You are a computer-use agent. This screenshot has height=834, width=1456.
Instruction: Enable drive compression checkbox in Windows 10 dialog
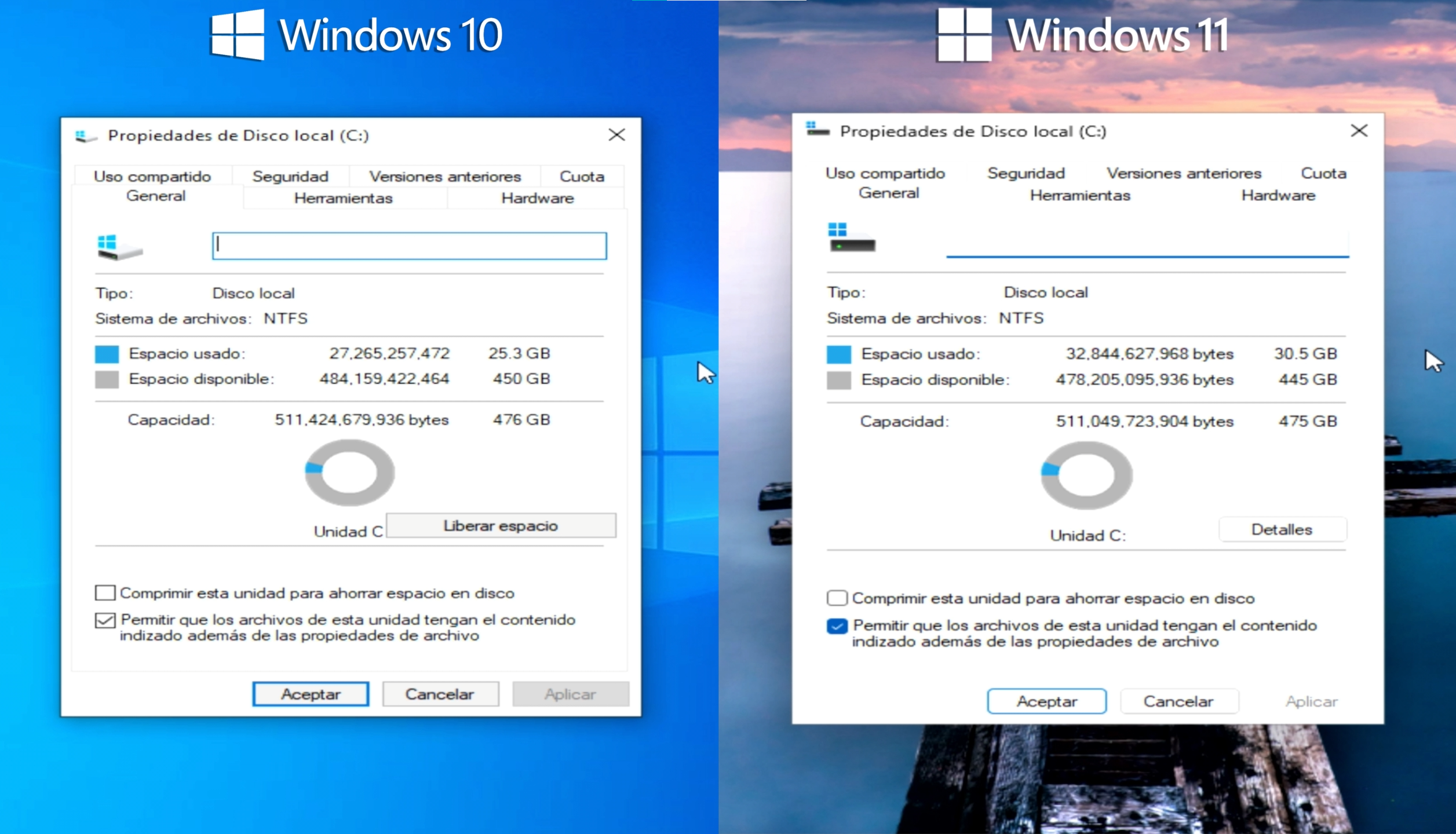105,592
